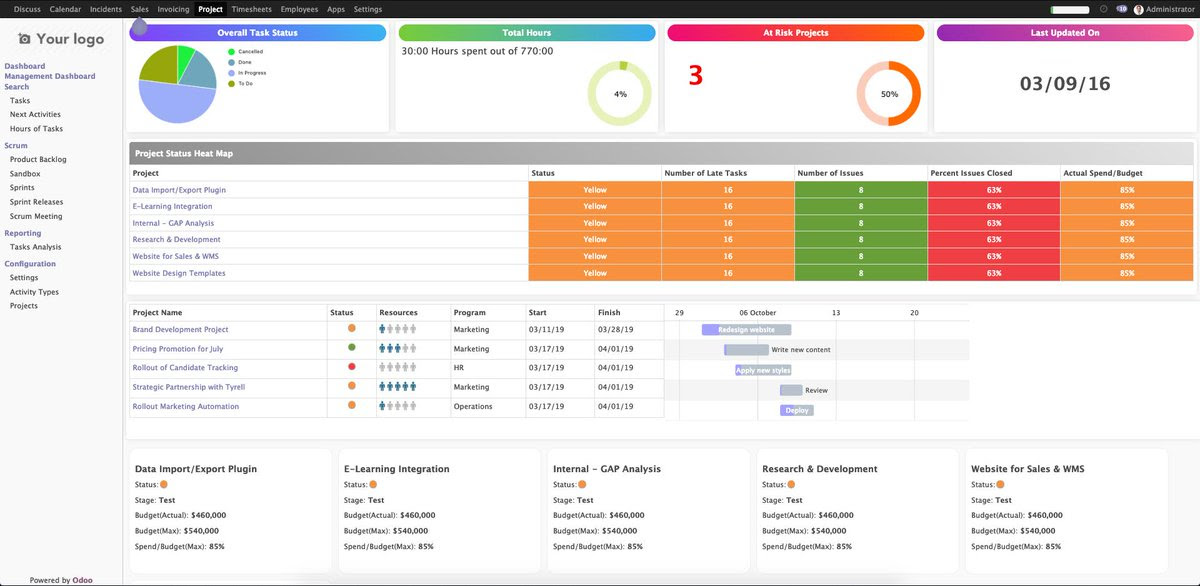Open the Settings menu in top bar

coord(368,9)
